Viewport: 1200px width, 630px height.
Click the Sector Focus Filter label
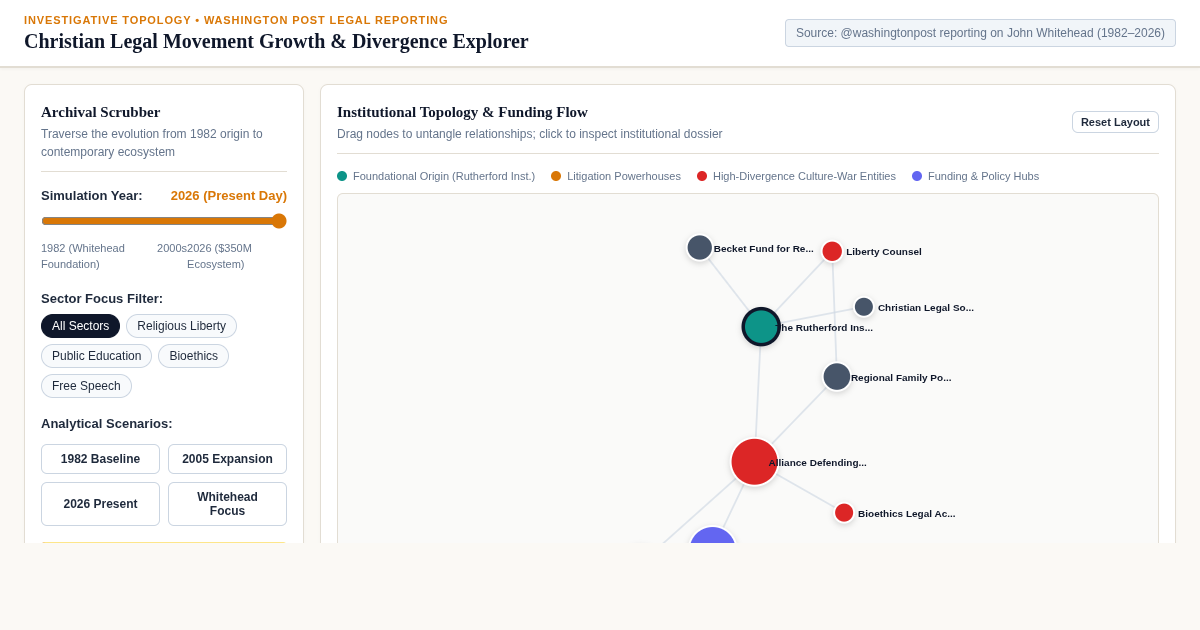(x=102, y=299)
